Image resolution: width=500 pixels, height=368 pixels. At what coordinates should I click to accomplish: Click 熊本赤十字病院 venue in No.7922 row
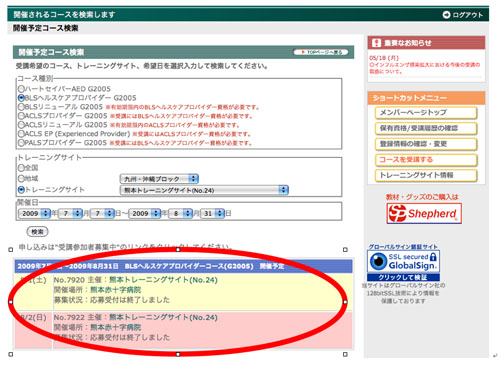tap(116, 328)
